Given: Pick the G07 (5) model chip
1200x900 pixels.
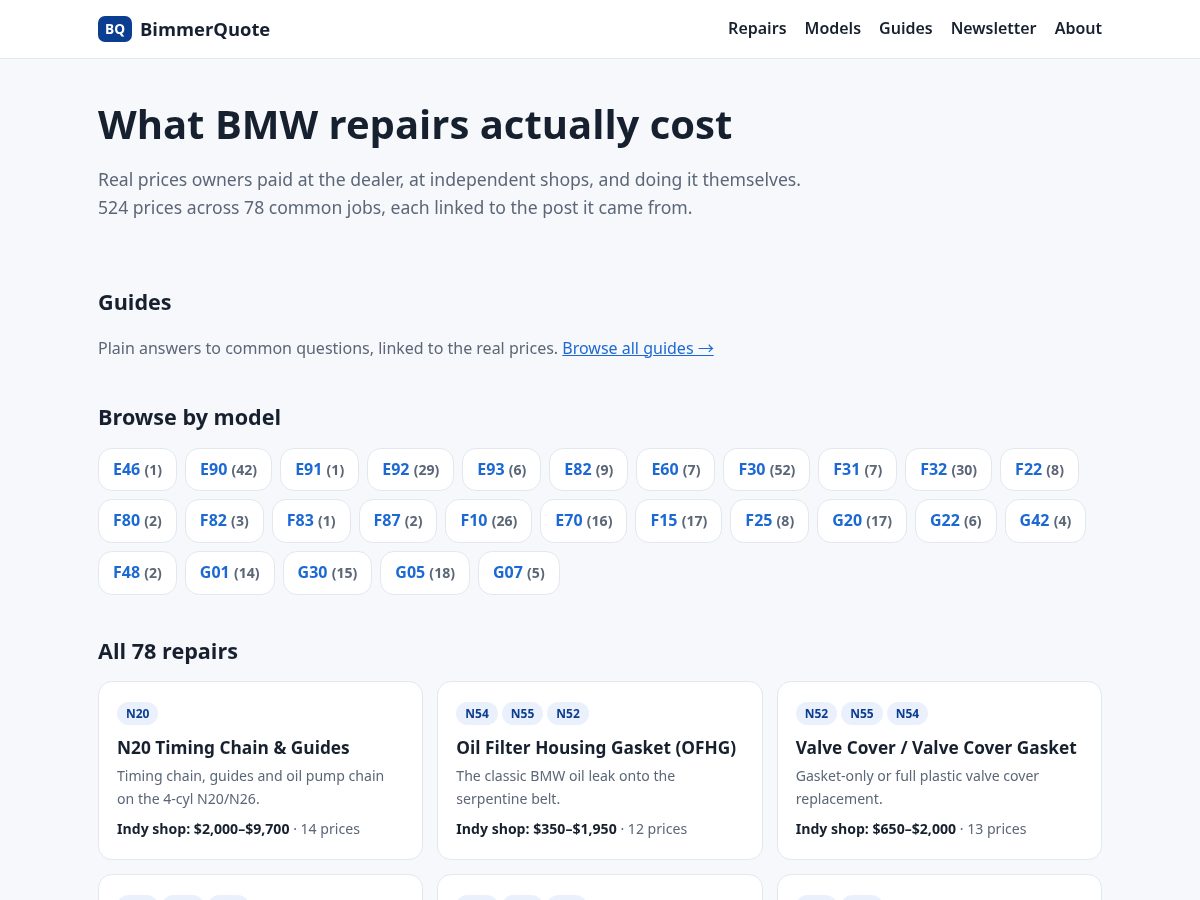Looking at the screenshot, I should 519,573.
